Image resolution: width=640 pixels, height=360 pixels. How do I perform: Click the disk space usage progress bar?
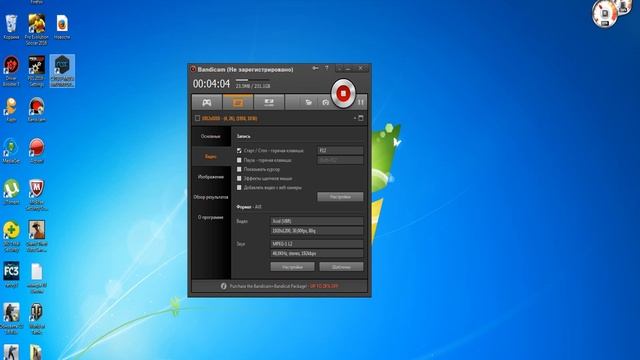[x=252, y=80]
